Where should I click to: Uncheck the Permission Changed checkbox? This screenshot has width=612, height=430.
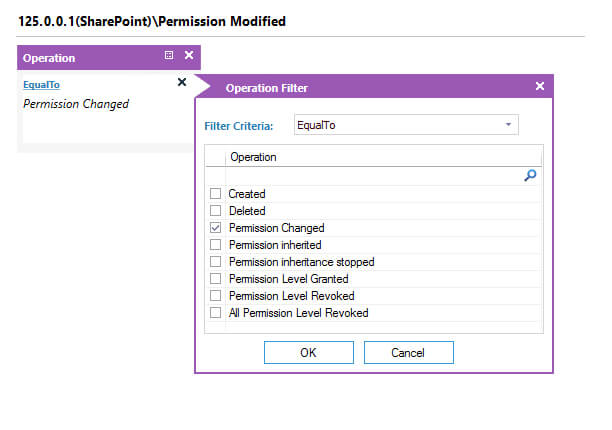(215, 228)
